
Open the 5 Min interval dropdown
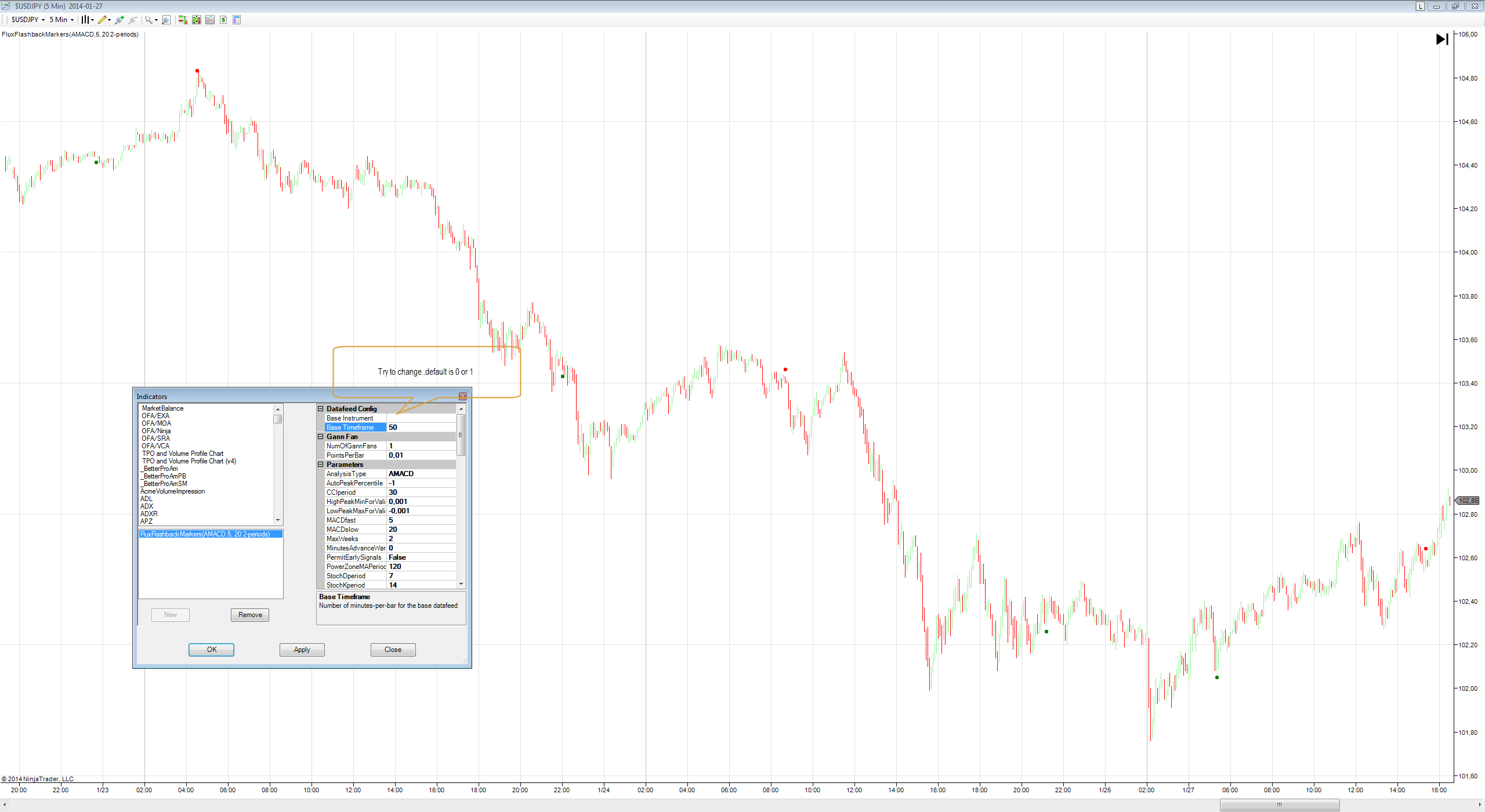(61, 20)
